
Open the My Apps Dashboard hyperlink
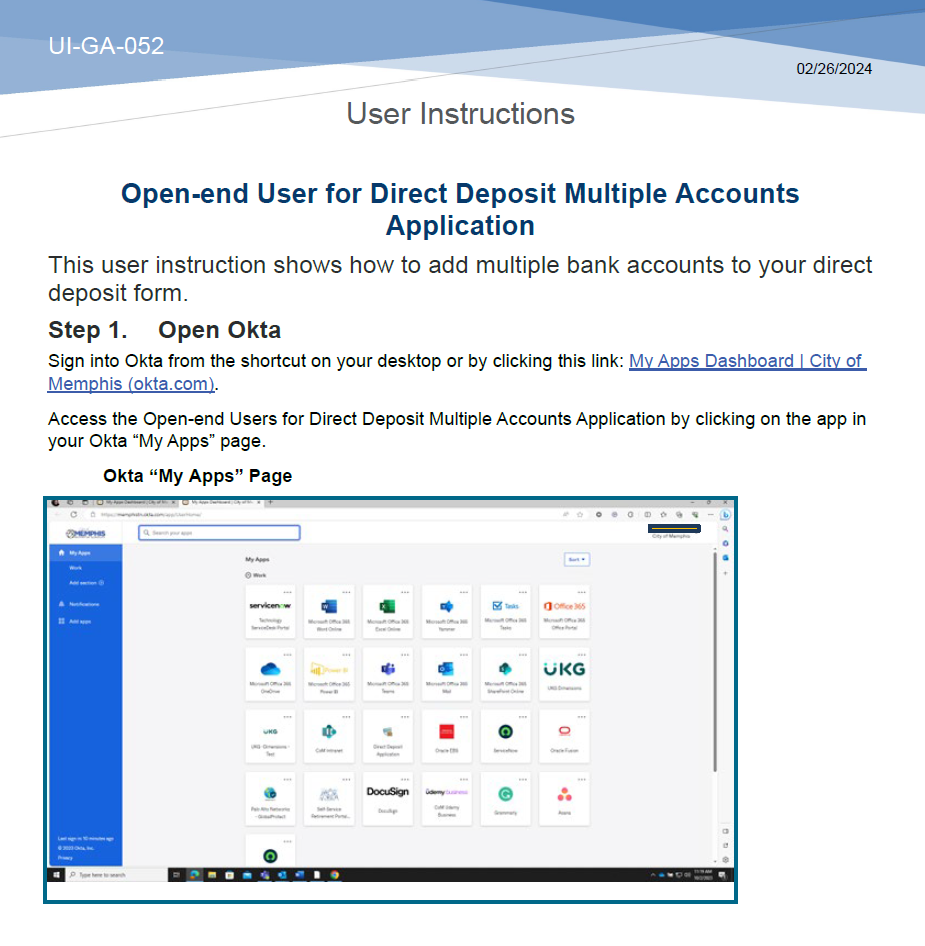click(747, 361)
